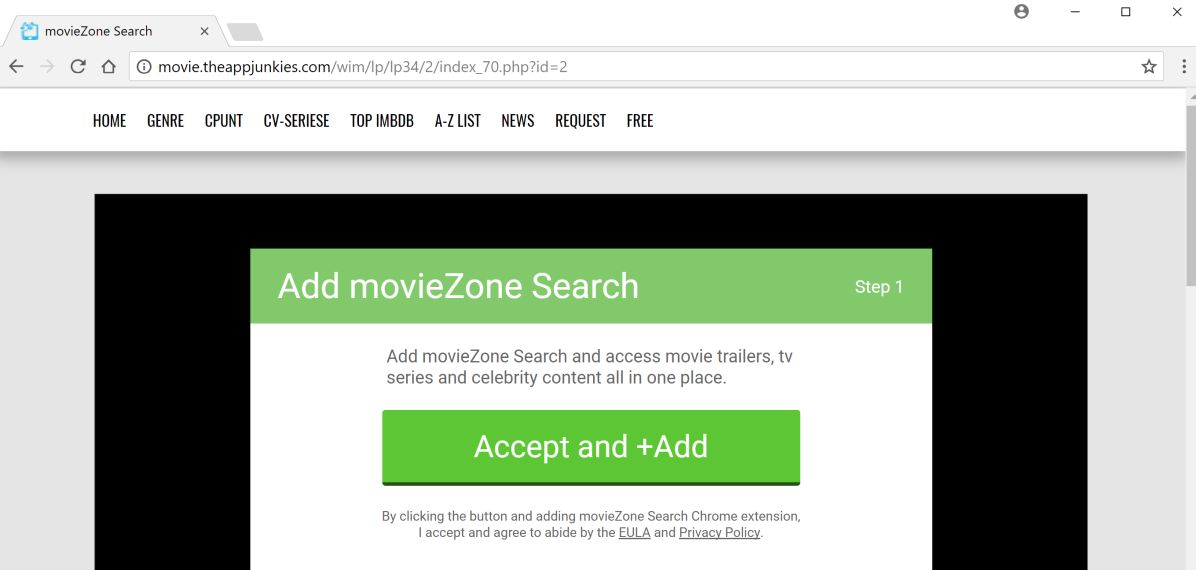Open the GENRE menu item
Viewport: 1196px width, 570px height.
(x=166, y=121)
